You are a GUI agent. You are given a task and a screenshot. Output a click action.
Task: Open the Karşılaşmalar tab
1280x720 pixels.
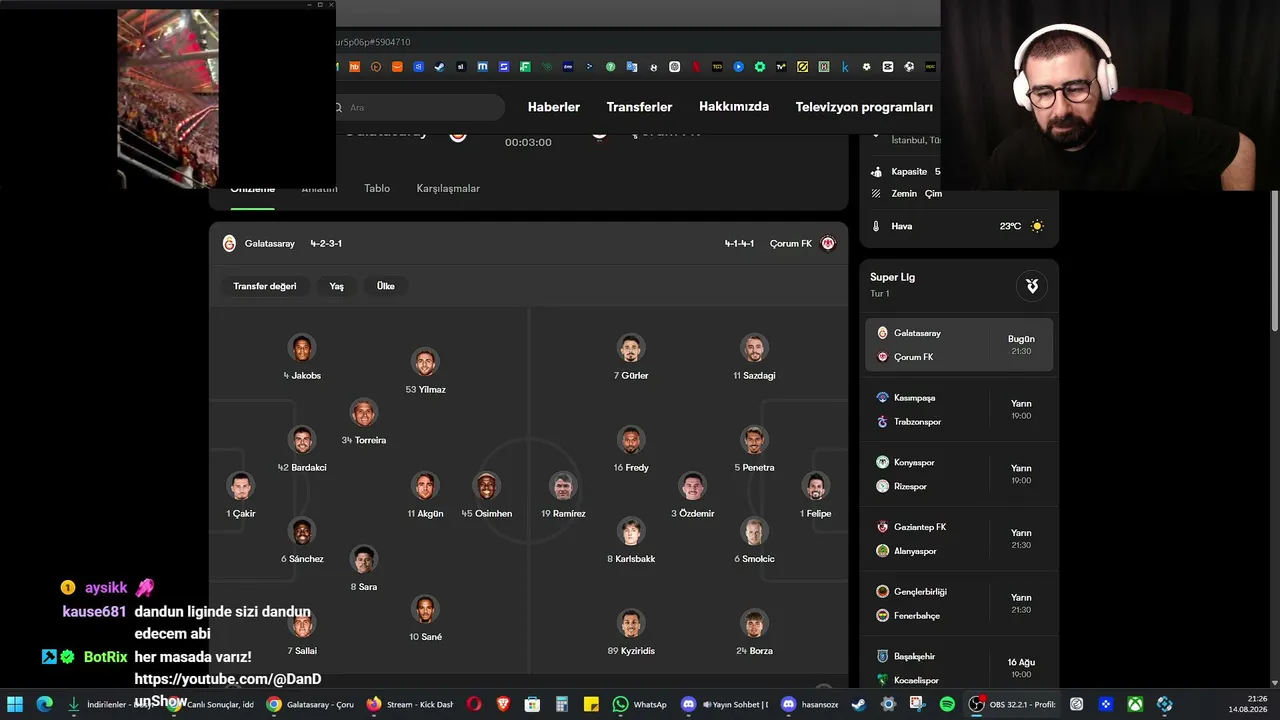pos(448,188)
